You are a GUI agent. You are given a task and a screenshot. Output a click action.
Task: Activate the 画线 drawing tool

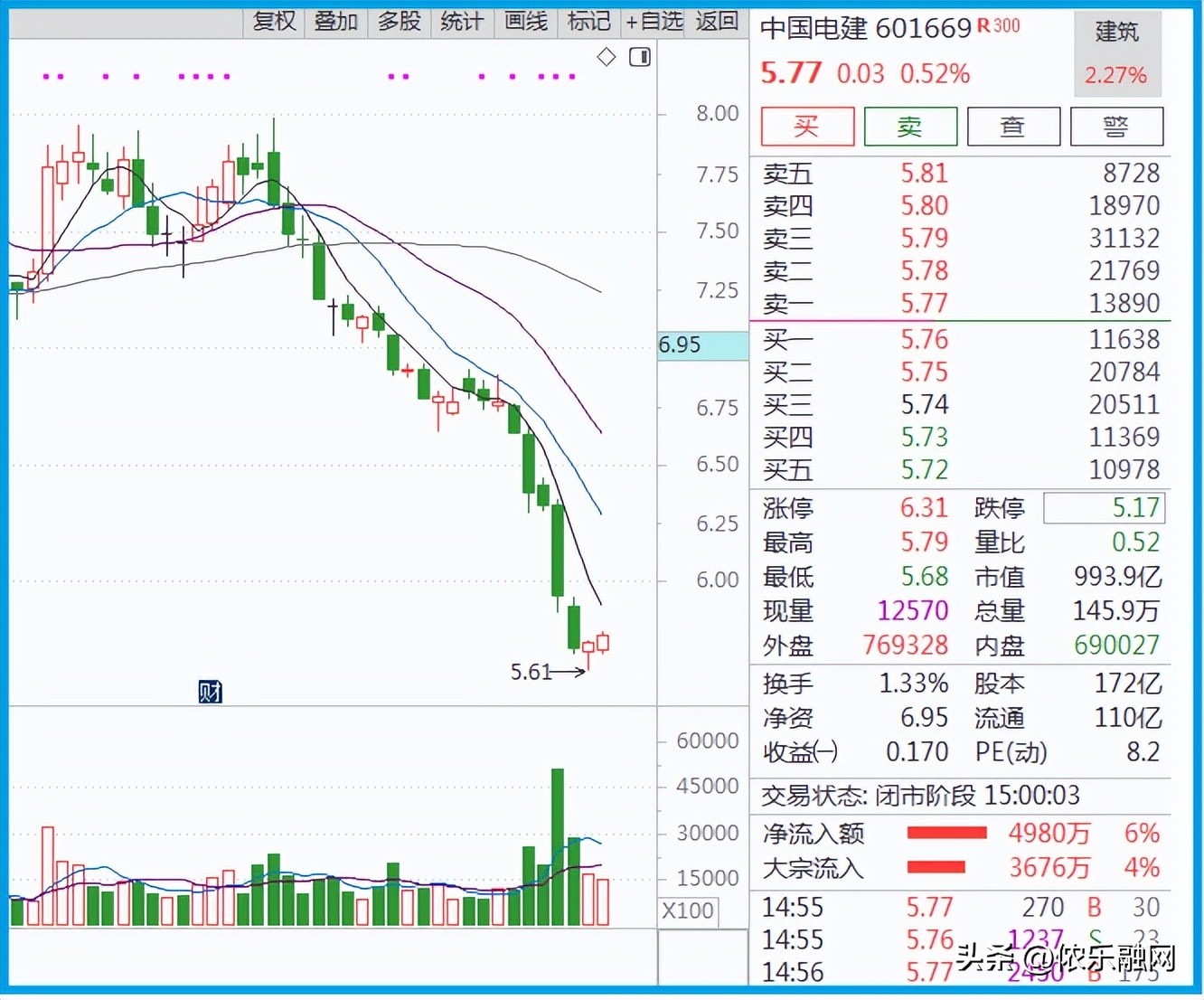click(526, 22)
